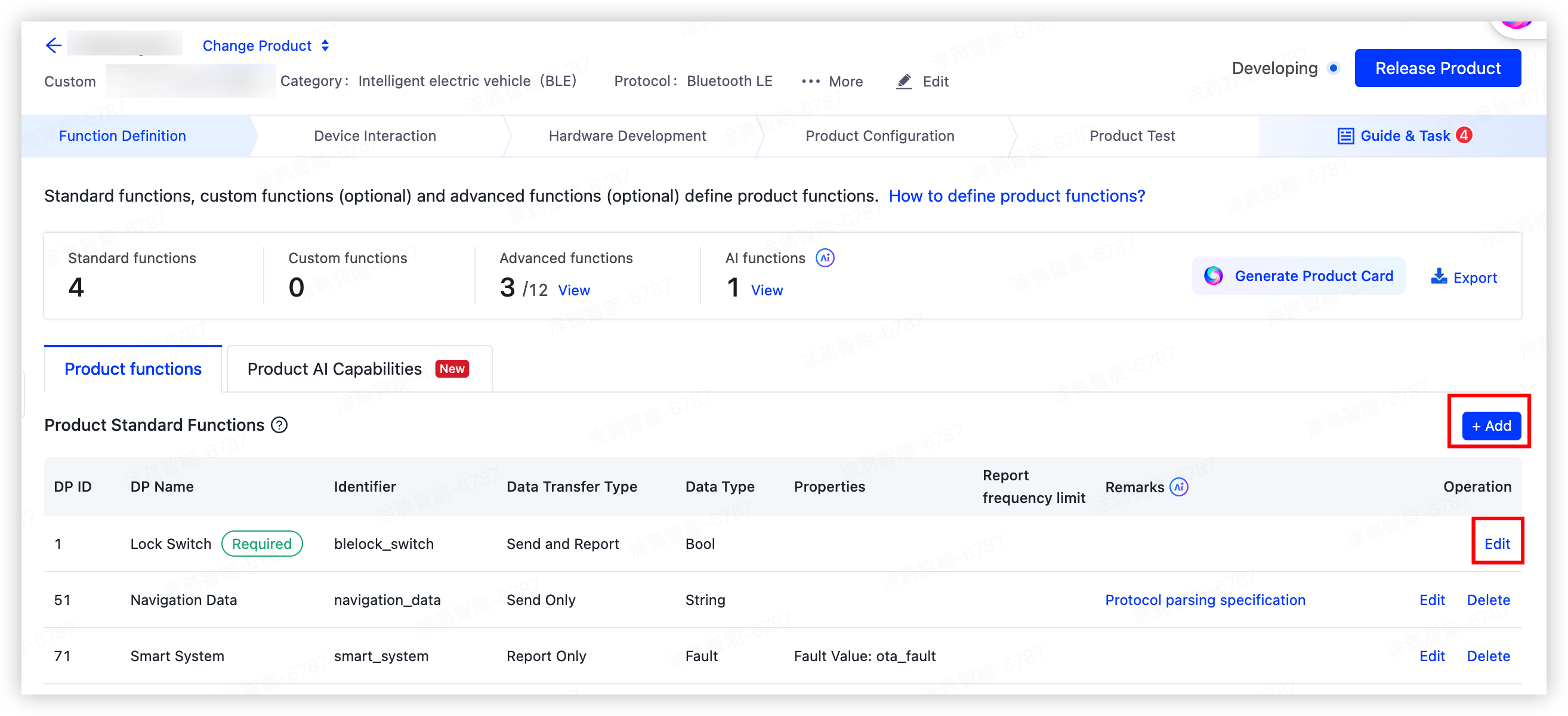
Task: Click the user avatar in top corner
Action: 1515,24
